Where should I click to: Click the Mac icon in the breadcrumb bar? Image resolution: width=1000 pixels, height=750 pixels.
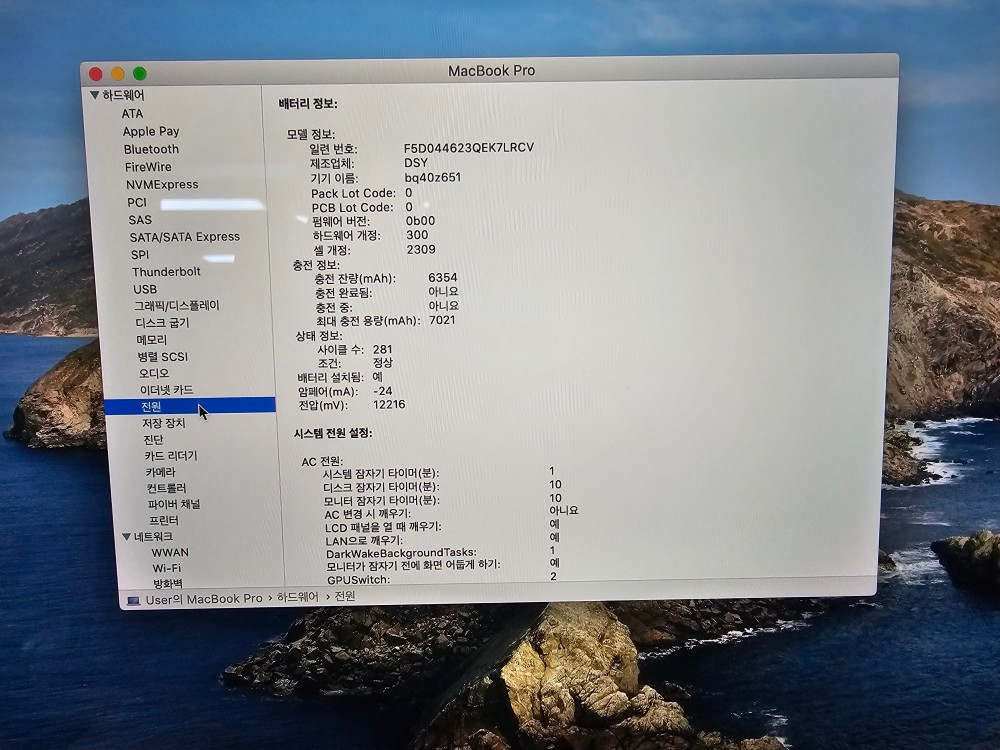click(135, 598)
